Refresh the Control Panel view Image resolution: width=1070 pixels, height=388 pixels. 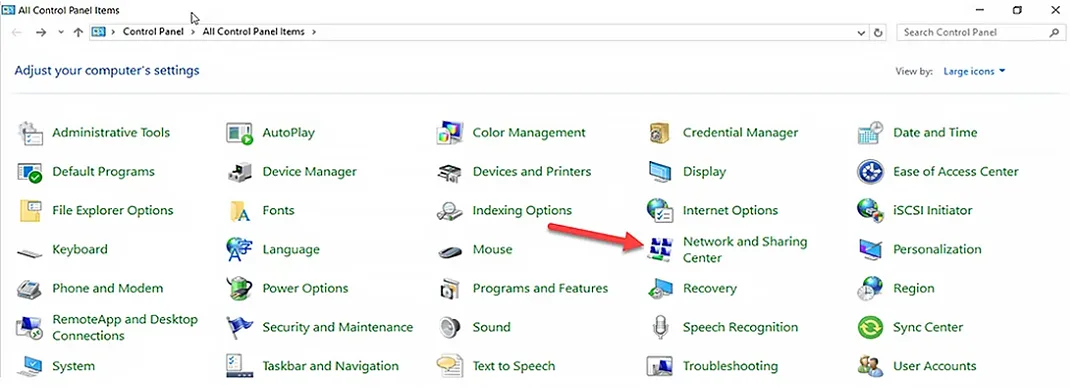tap(878, 32)
